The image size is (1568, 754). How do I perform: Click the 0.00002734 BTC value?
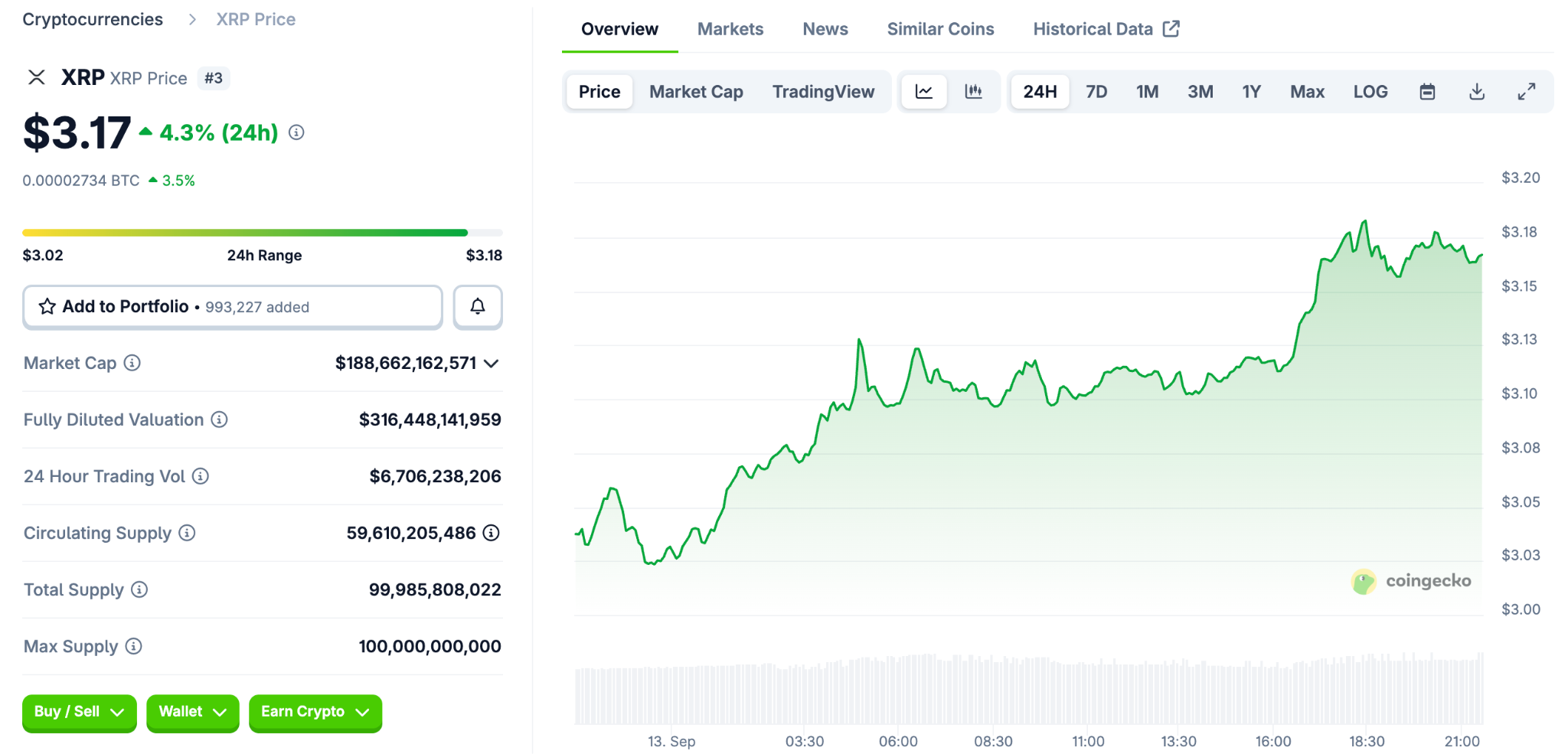click(x=81, y=181)
